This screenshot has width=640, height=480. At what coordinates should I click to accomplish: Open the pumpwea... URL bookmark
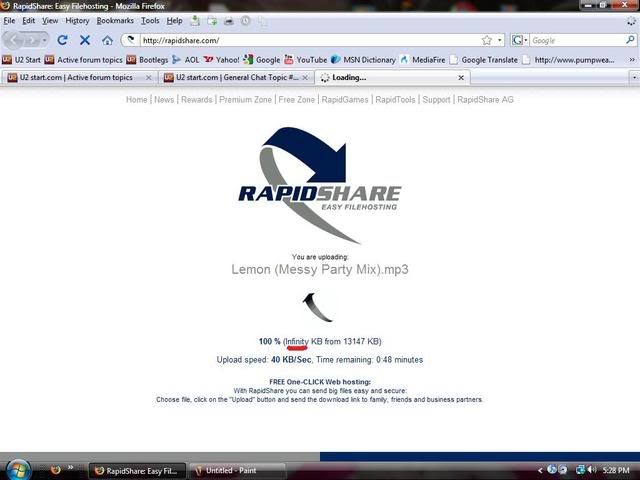click(x=568, y=60)
